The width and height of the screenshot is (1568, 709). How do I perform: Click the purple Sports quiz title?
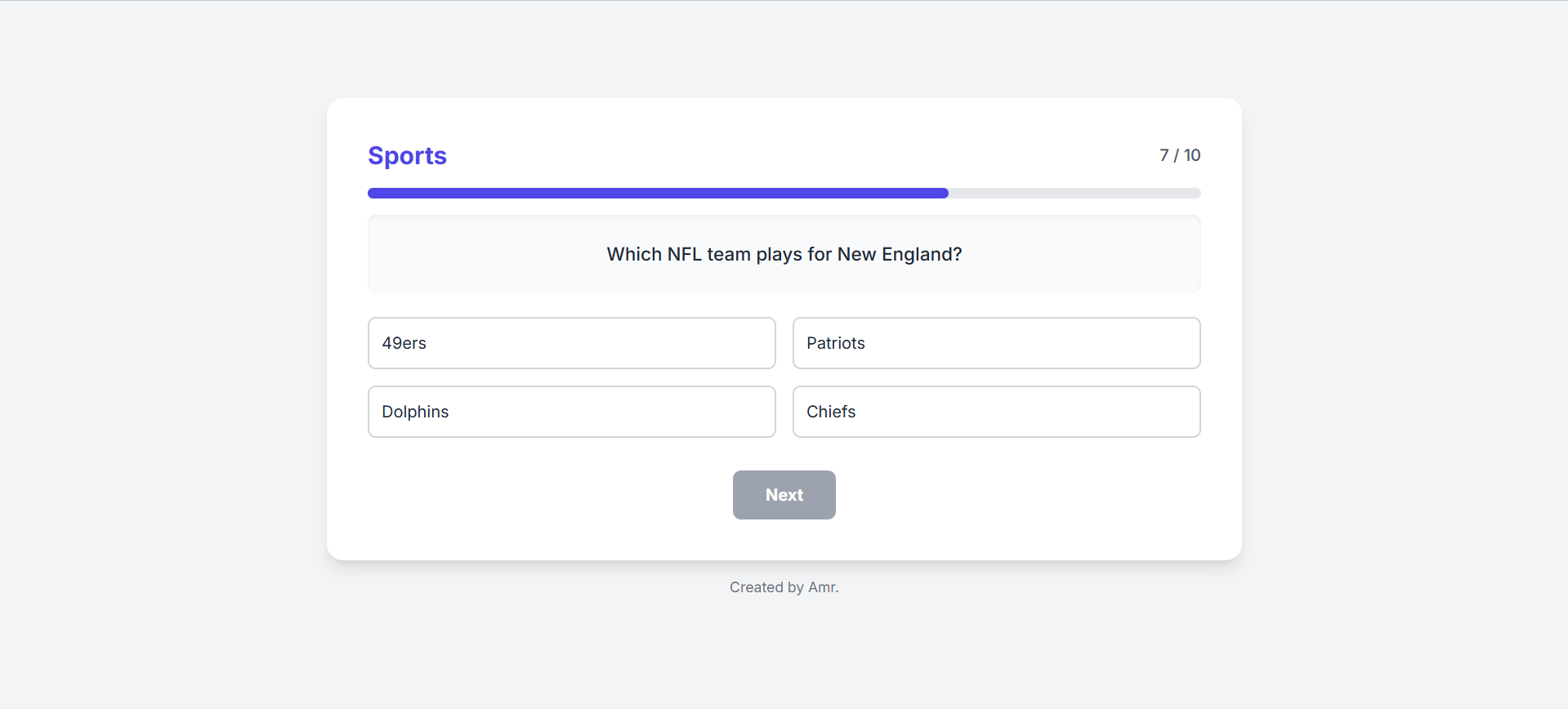click(x=407, y=155)
